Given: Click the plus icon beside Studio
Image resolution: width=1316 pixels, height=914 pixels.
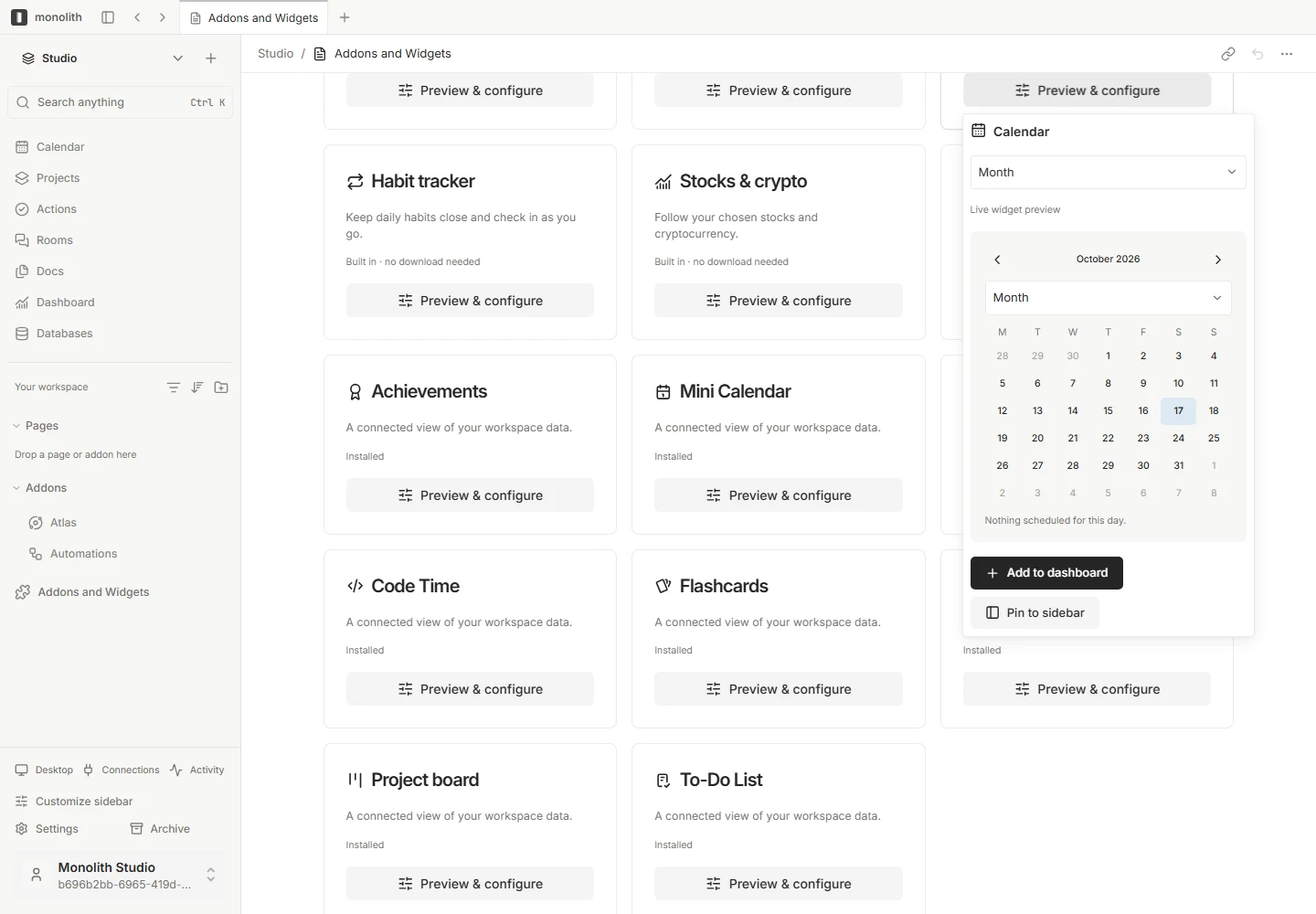Looking at the screenshot, I should coord(211,58).
